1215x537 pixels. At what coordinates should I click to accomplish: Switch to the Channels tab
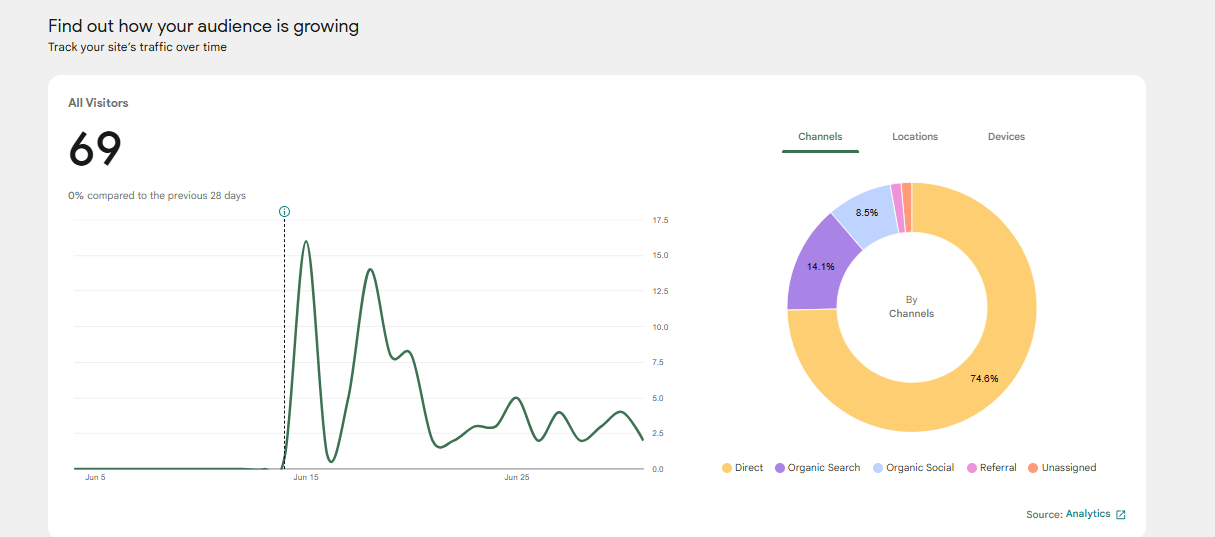[820, 137]
